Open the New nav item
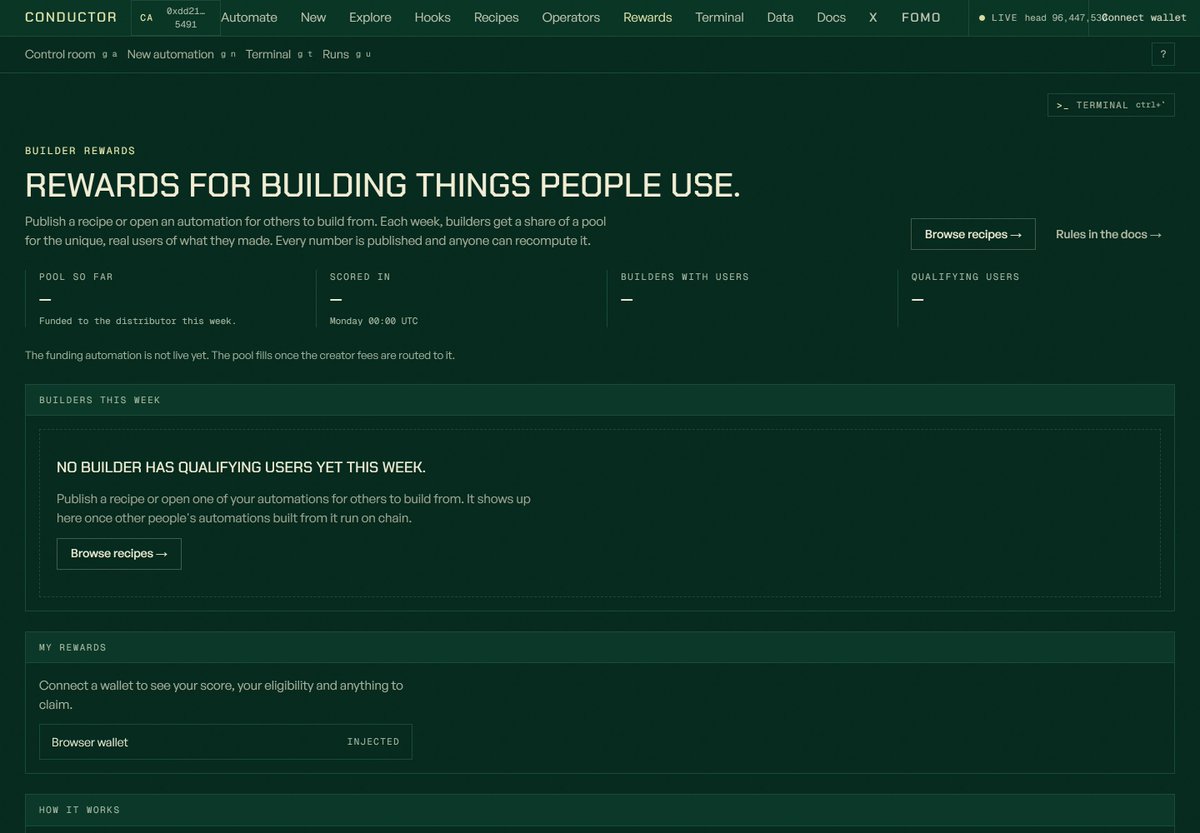Image resolution: width=1200 pixels, height=833 pixels. coord(313,17)
